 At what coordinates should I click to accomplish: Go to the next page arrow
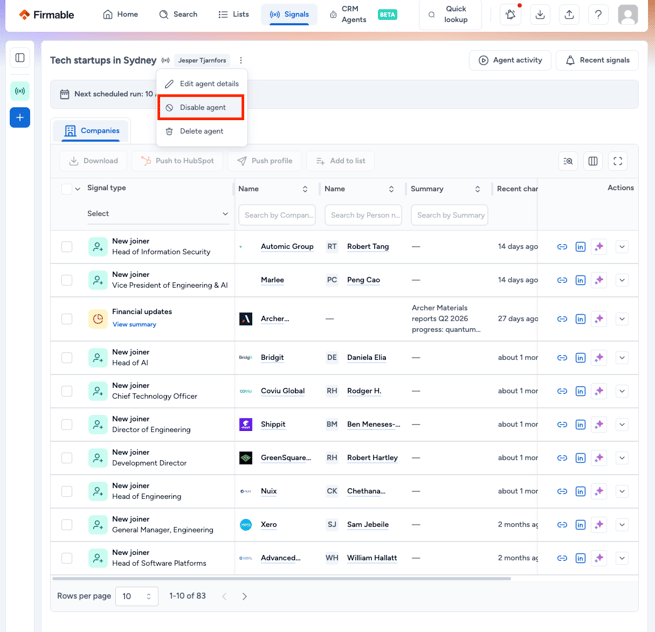244,596
